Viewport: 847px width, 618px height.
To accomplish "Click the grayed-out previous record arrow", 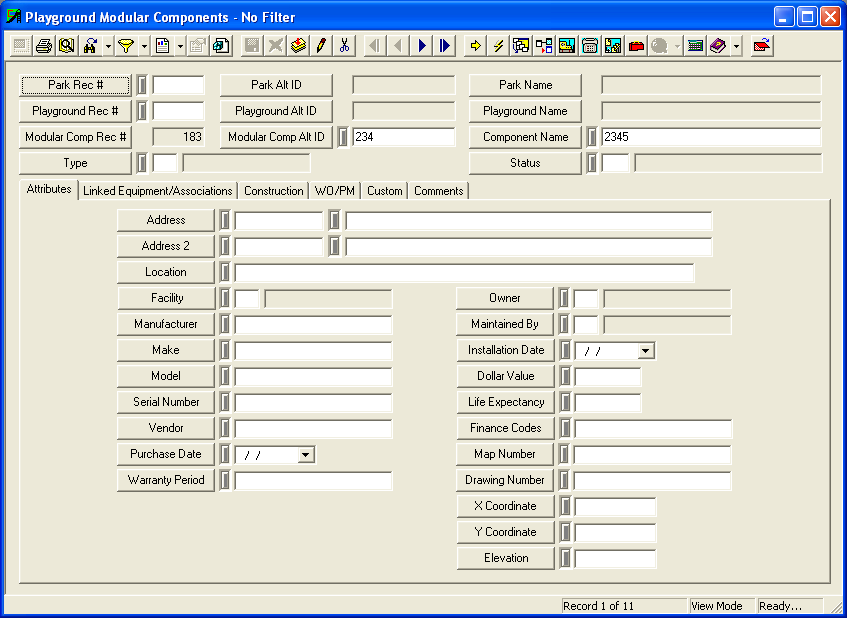I will click(399, 46).
